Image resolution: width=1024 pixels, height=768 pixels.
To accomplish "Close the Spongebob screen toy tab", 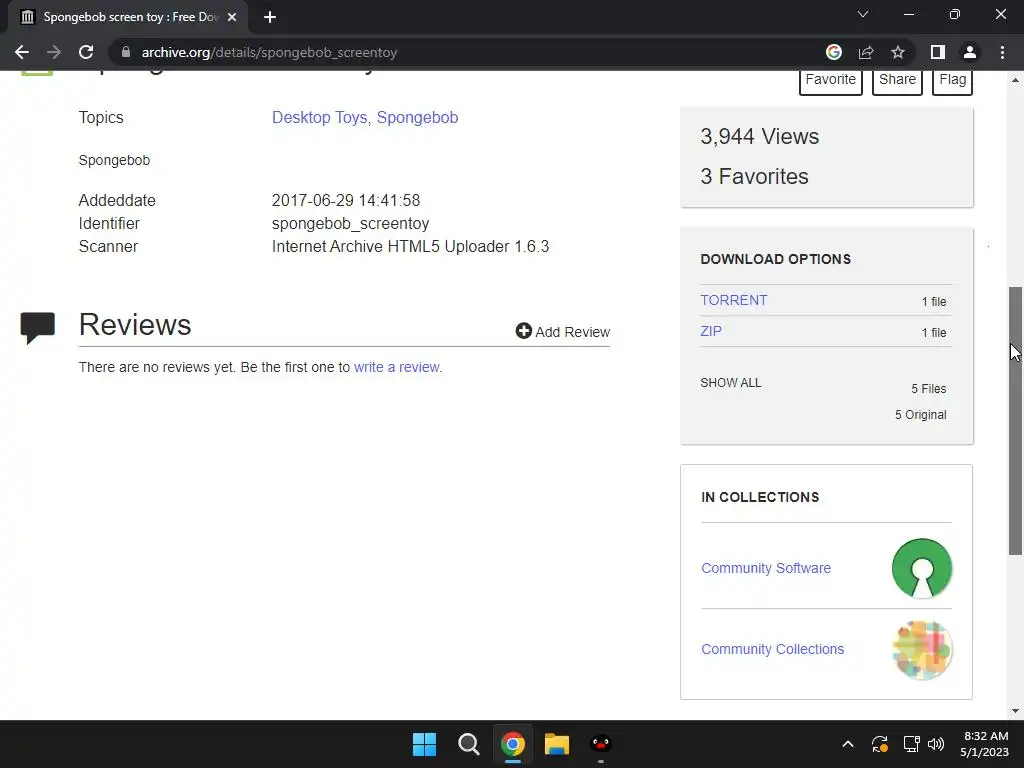I will coord(232,17).
